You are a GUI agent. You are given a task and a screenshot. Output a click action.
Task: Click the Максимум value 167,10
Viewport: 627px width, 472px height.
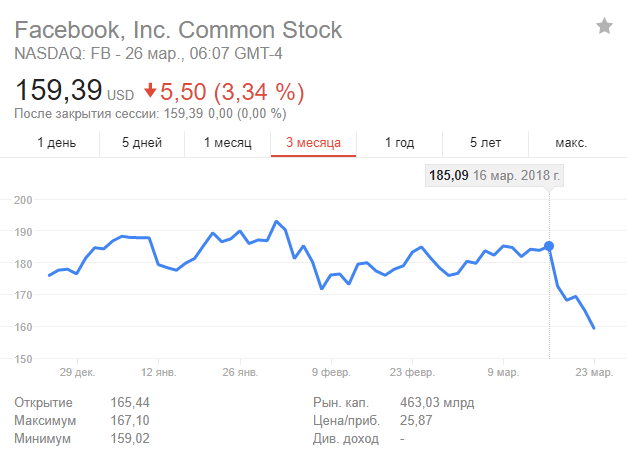(130, 420)
